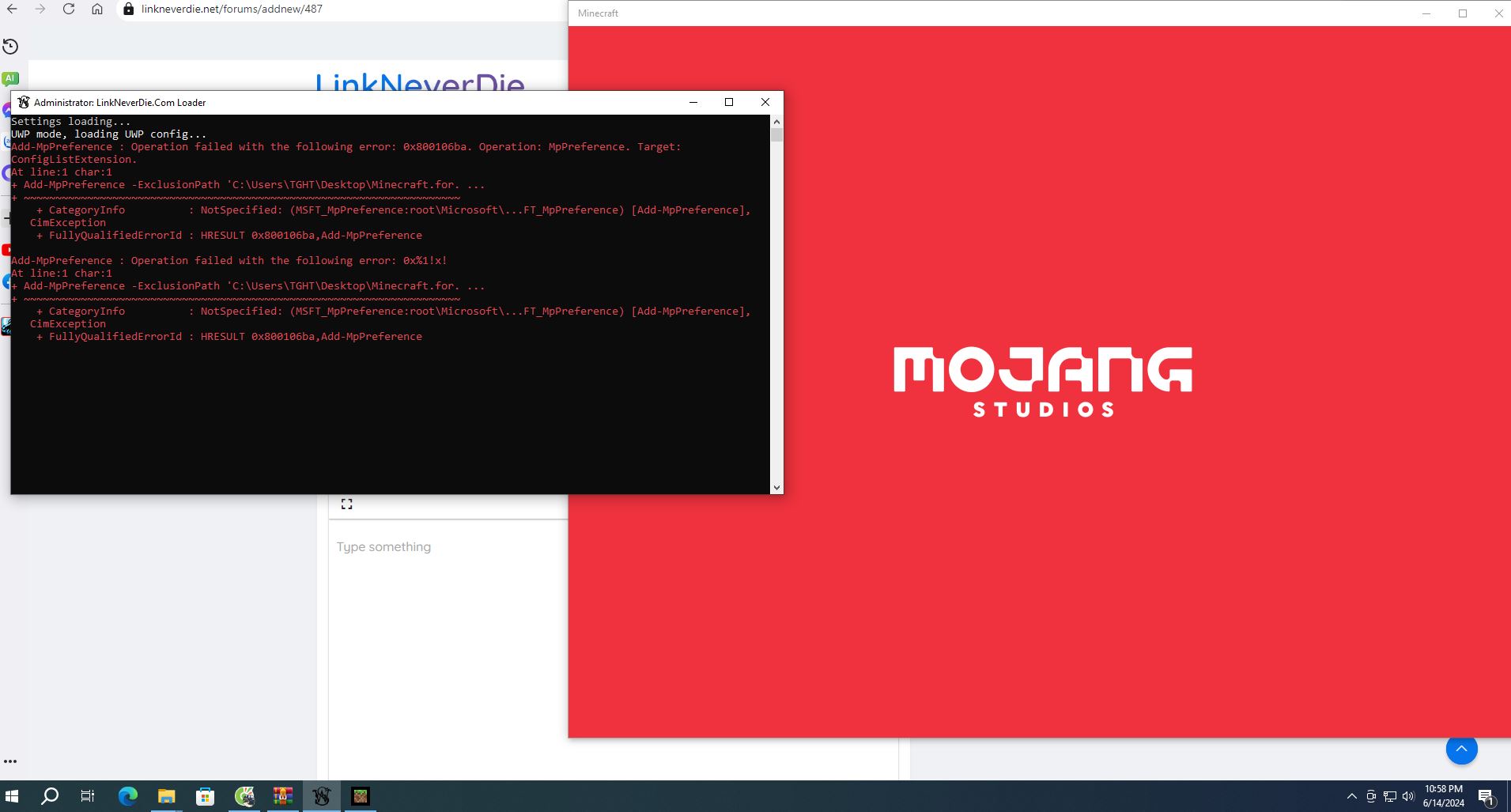Click the fullscreen icon in the editor
This screenshot has width=1511, height=812.
[x=346, y=504]
